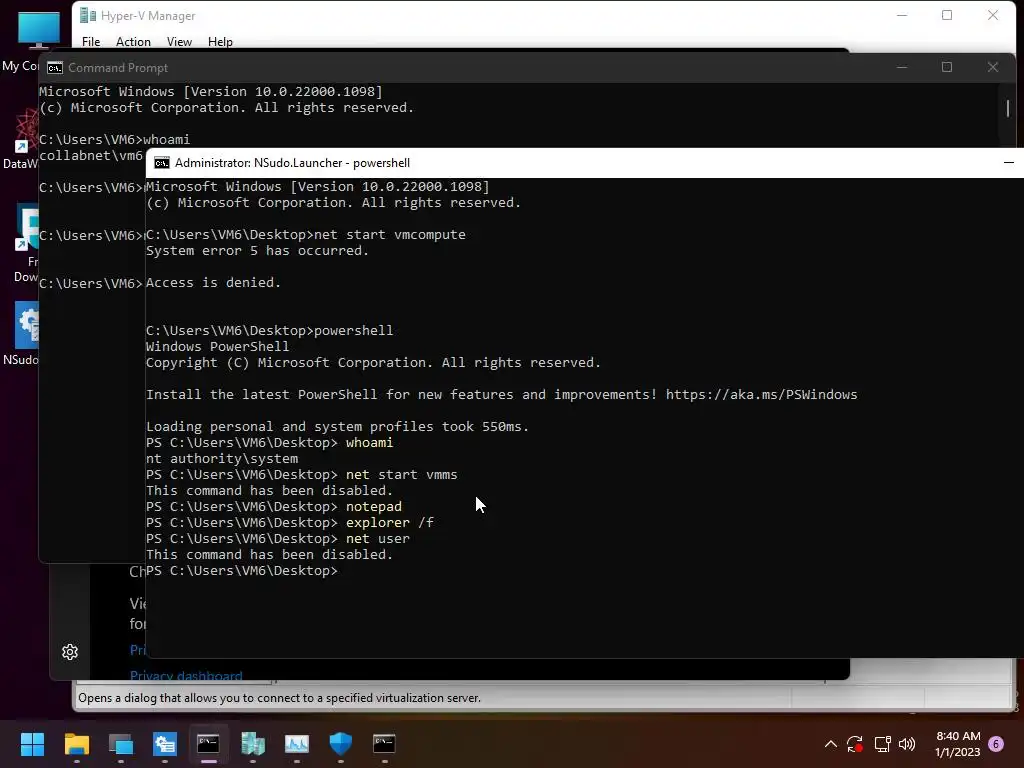Minimize the Command Prompt window
Viewport: 1024px width, 768px height.
pos(902,67)
